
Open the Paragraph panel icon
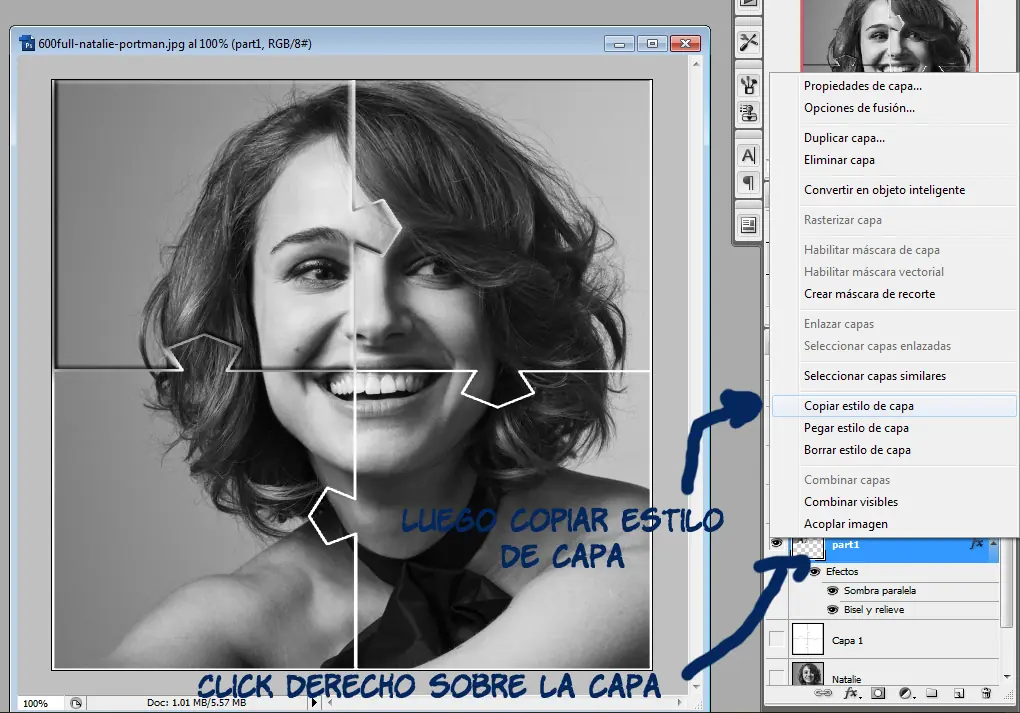[x=748, y=183]
